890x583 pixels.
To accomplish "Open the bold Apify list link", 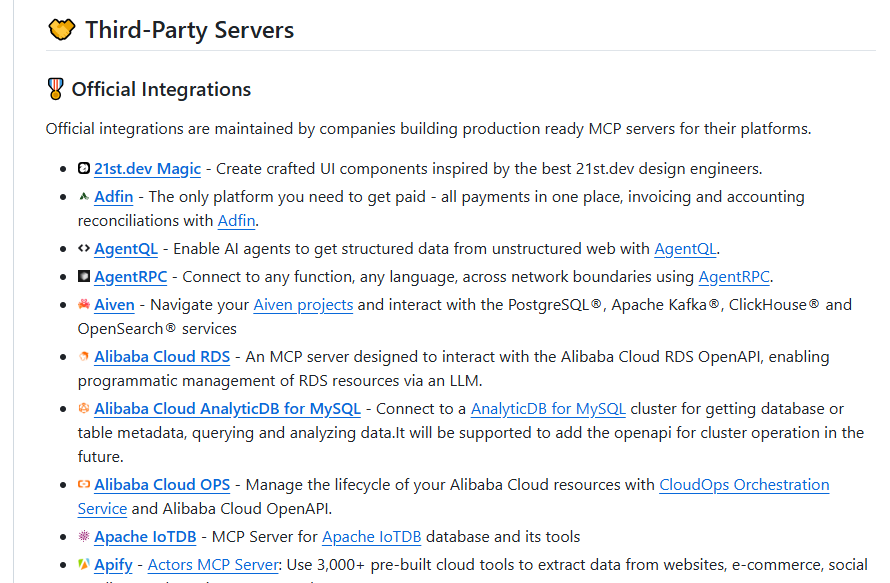I will coord(113,564).
